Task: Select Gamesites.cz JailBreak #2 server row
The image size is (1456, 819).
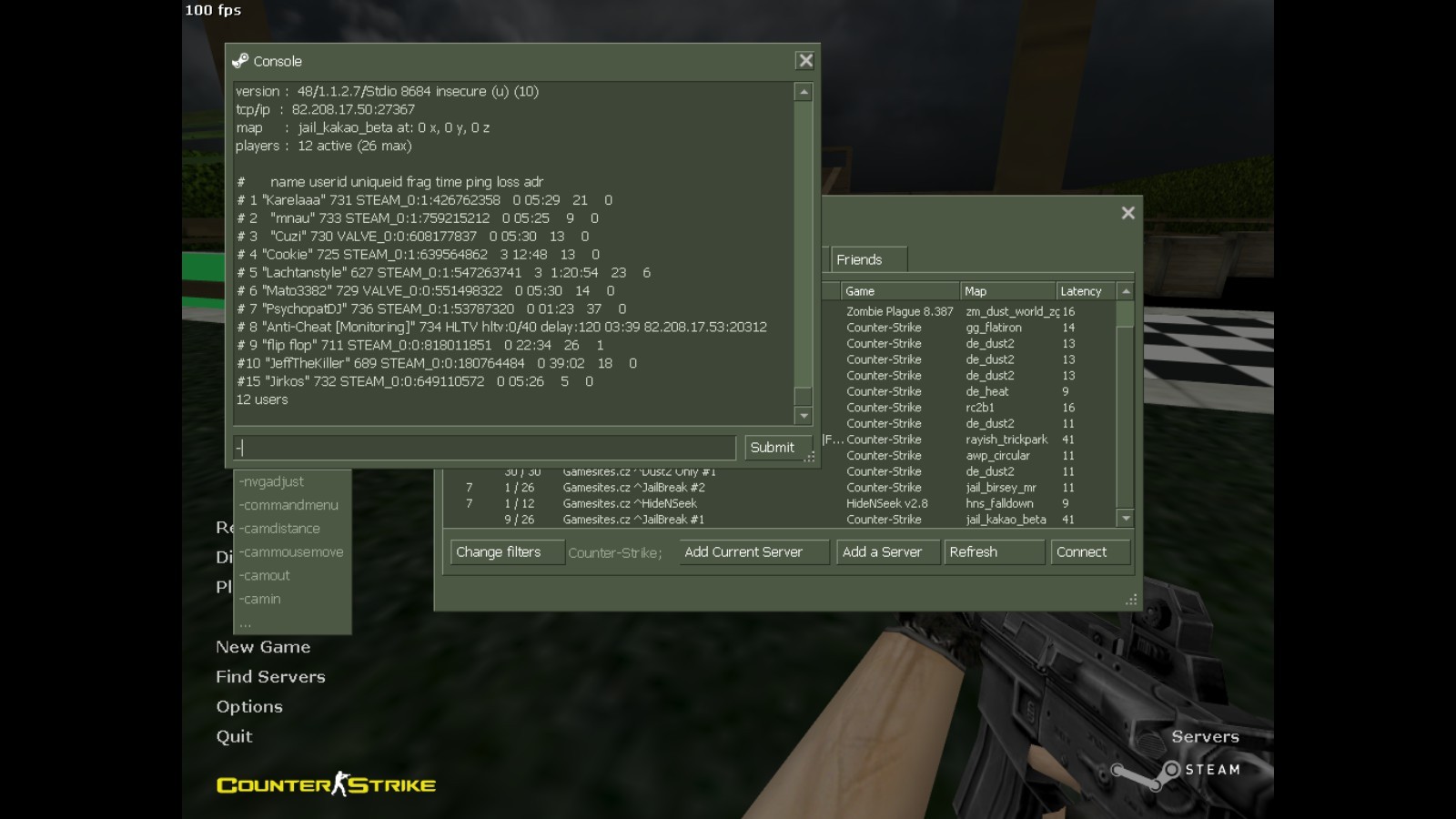Action: tap(781, 488)
